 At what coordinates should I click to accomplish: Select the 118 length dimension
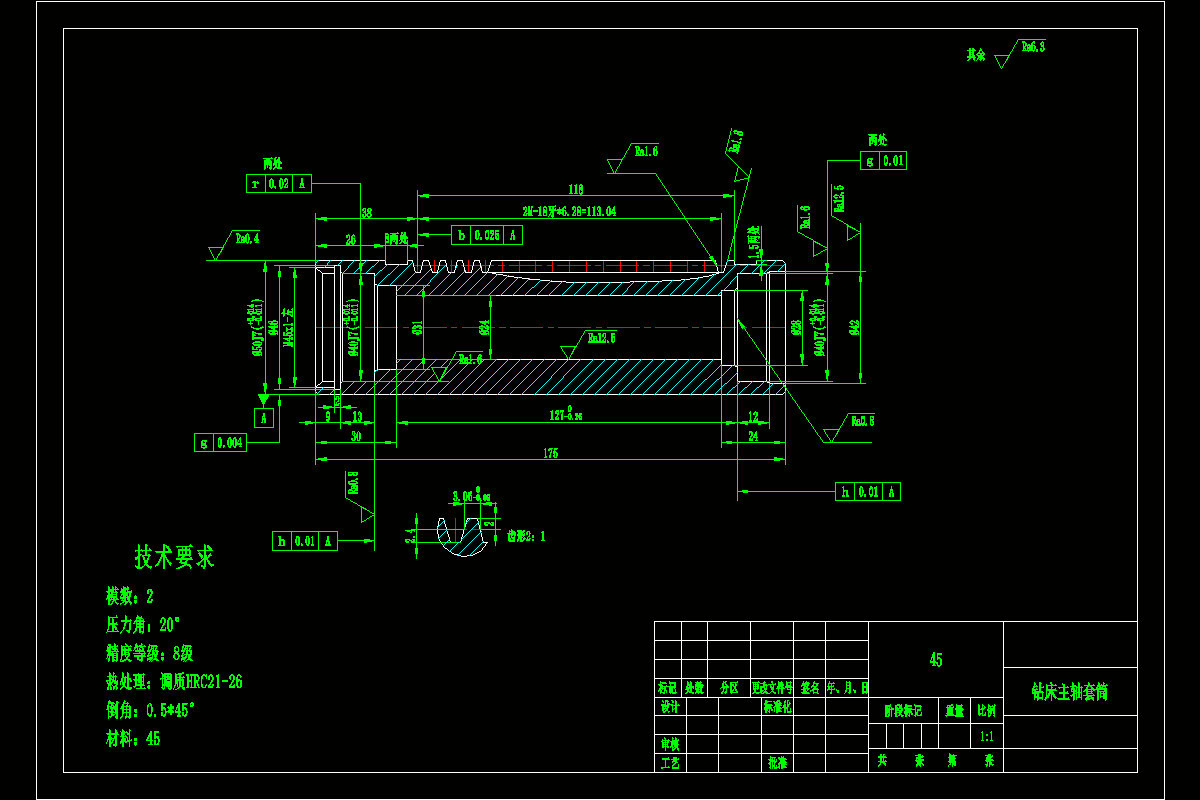575,189
